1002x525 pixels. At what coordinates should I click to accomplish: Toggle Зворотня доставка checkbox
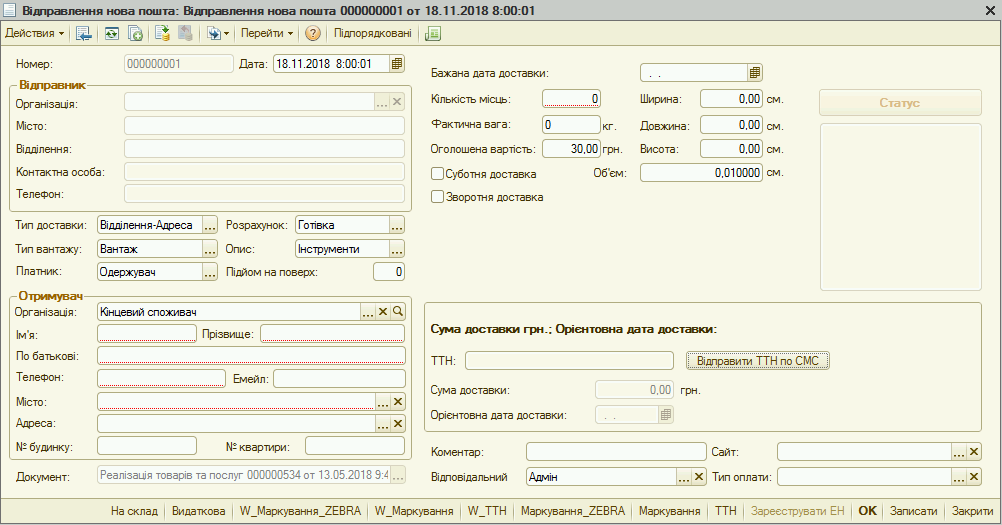click(x=437, y=197)
